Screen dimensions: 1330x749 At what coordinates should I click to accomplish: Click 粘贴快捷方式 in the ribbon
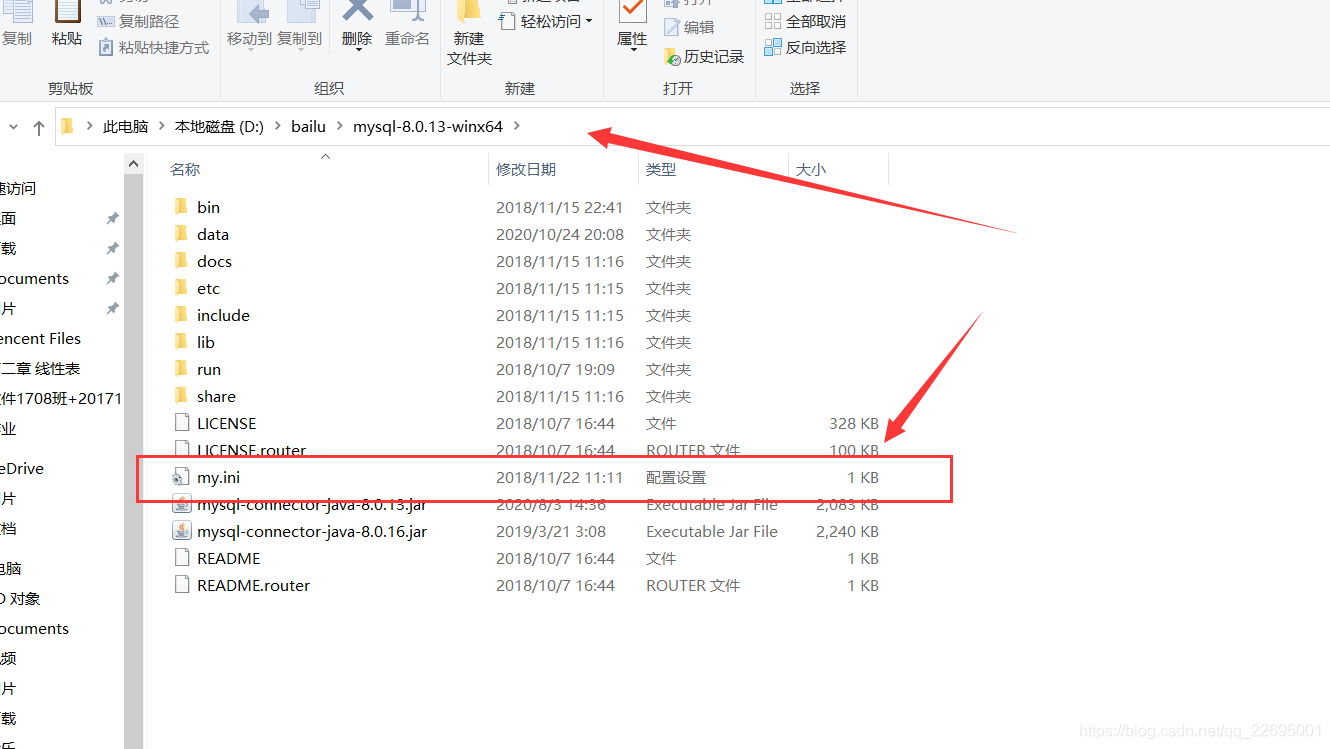pyautogui.click(x=154, y=47)
